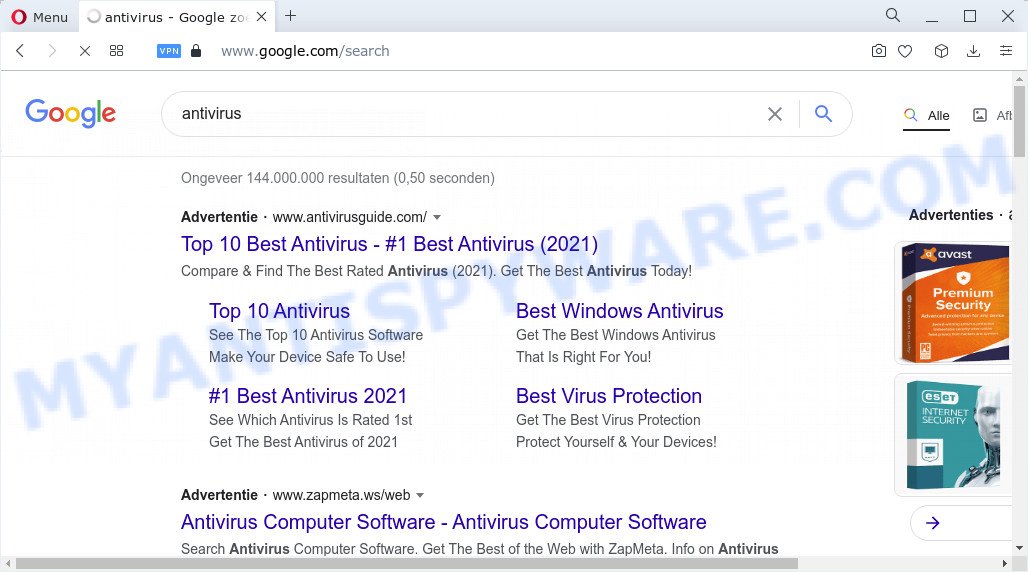
Task: Open the Best Windows Antivirus sitelink
Action: (620, 311)
